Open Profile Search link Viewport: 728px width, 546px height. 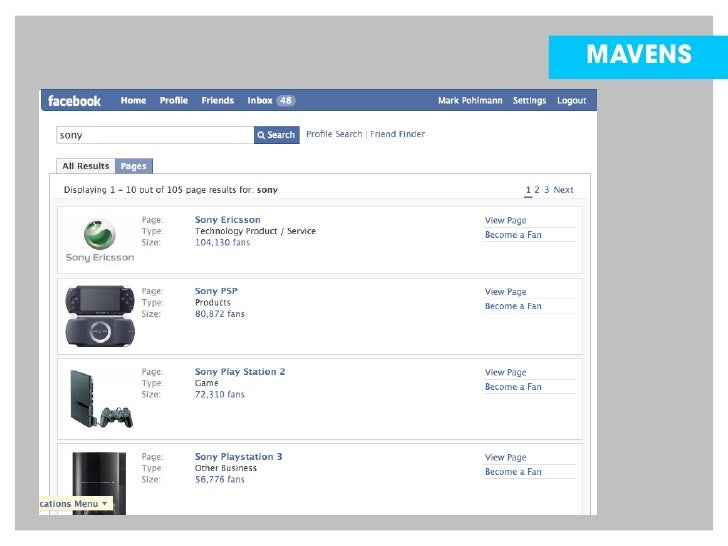tap(334, 134)
